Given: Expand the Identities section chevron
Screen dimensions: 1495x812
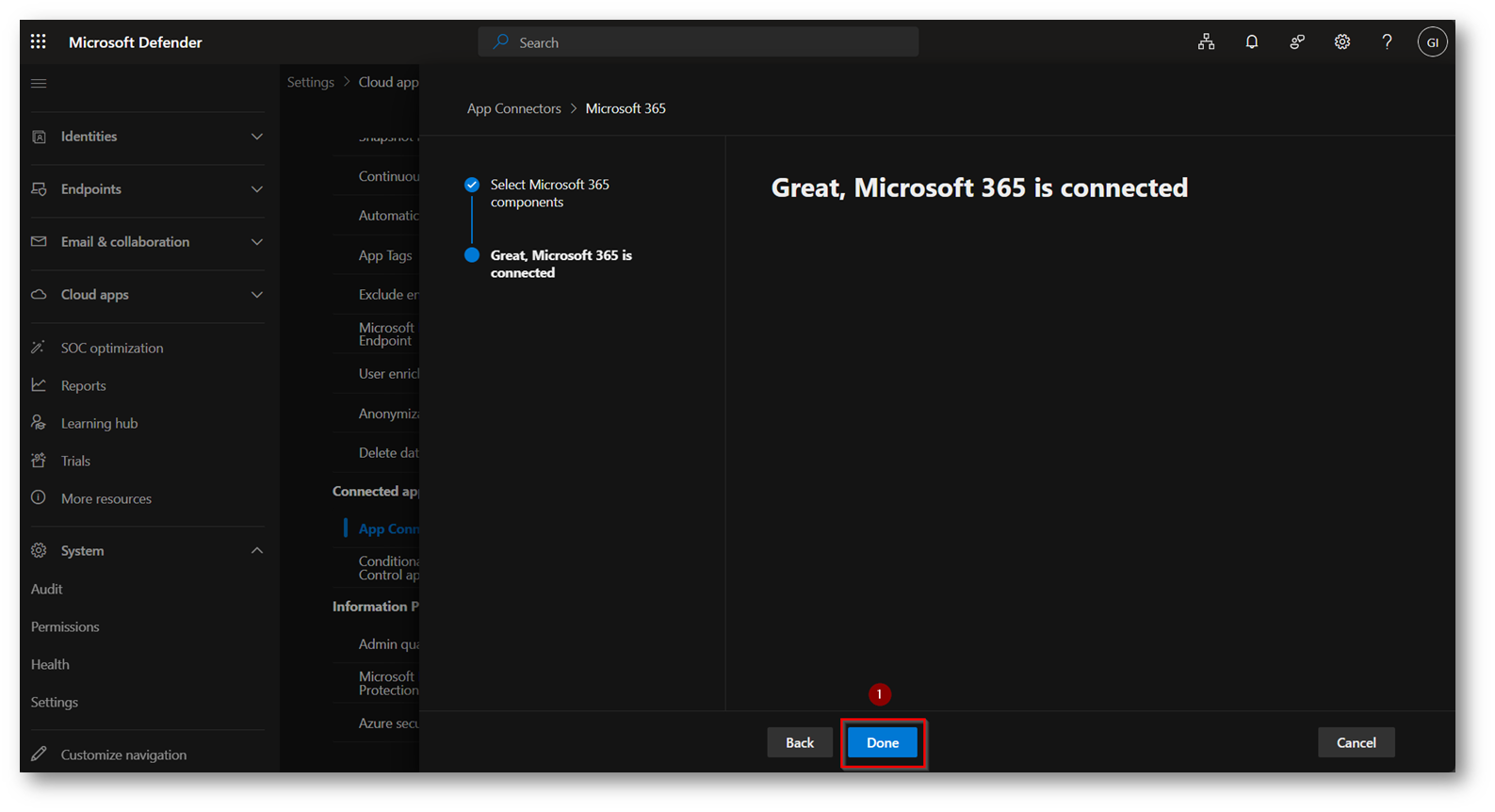Looking at the screenshot, I should pyautogui.click(x=256, y=137).
